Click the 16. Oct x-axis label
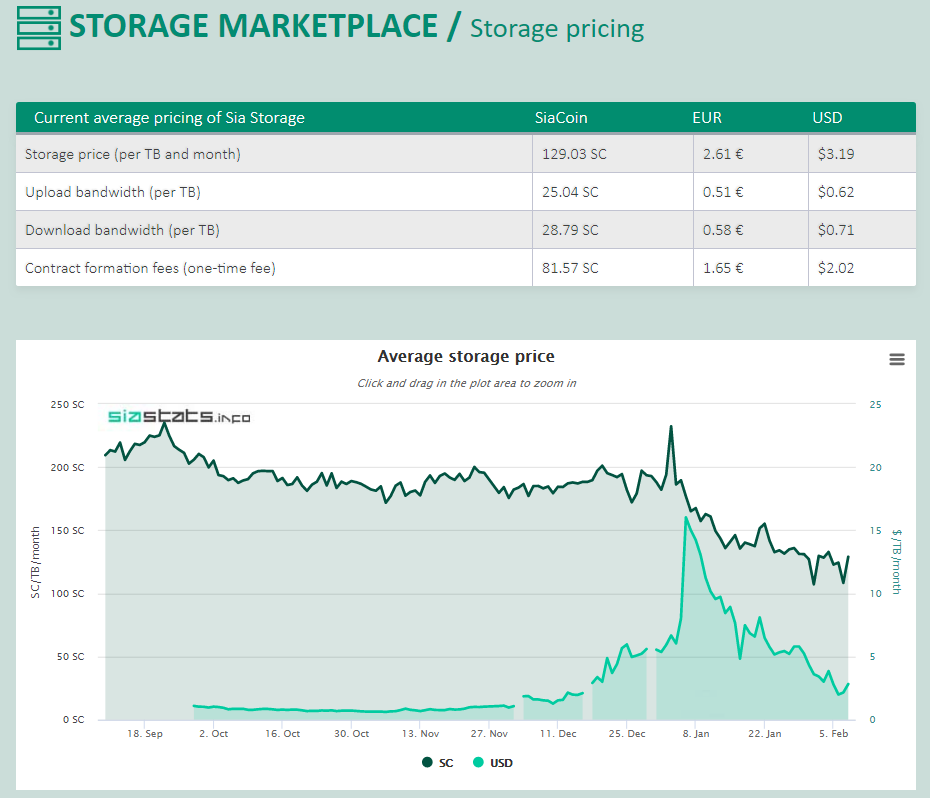930x798 pixels. pyautogui.click(x=282, y=734)
